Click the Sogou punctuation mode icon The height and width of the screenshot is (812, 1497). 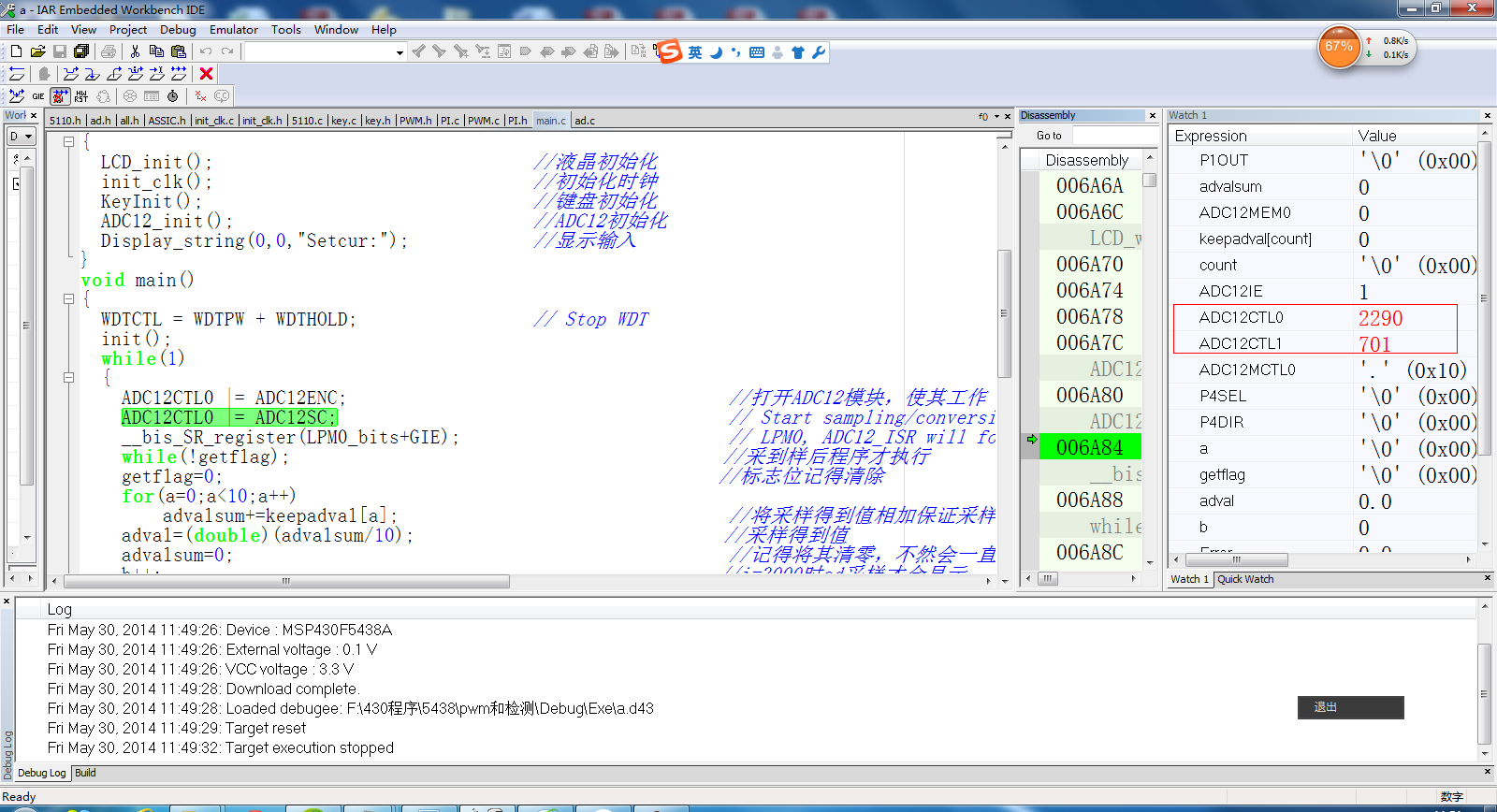click(x=735, y=52)
